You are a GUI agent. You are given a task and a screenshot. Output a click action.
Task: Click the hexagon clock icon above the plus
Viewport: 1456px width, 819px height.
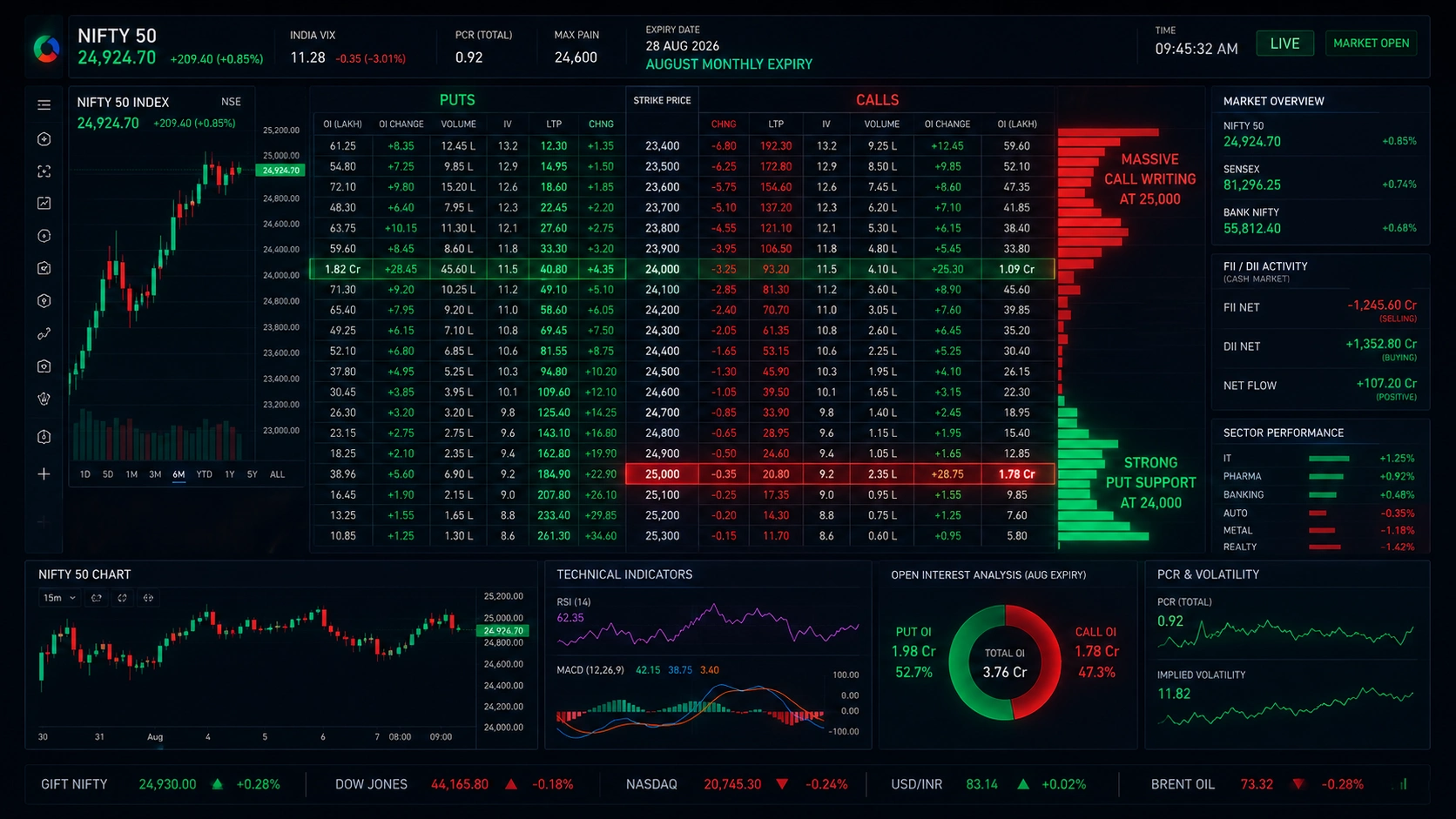point(44,437)
